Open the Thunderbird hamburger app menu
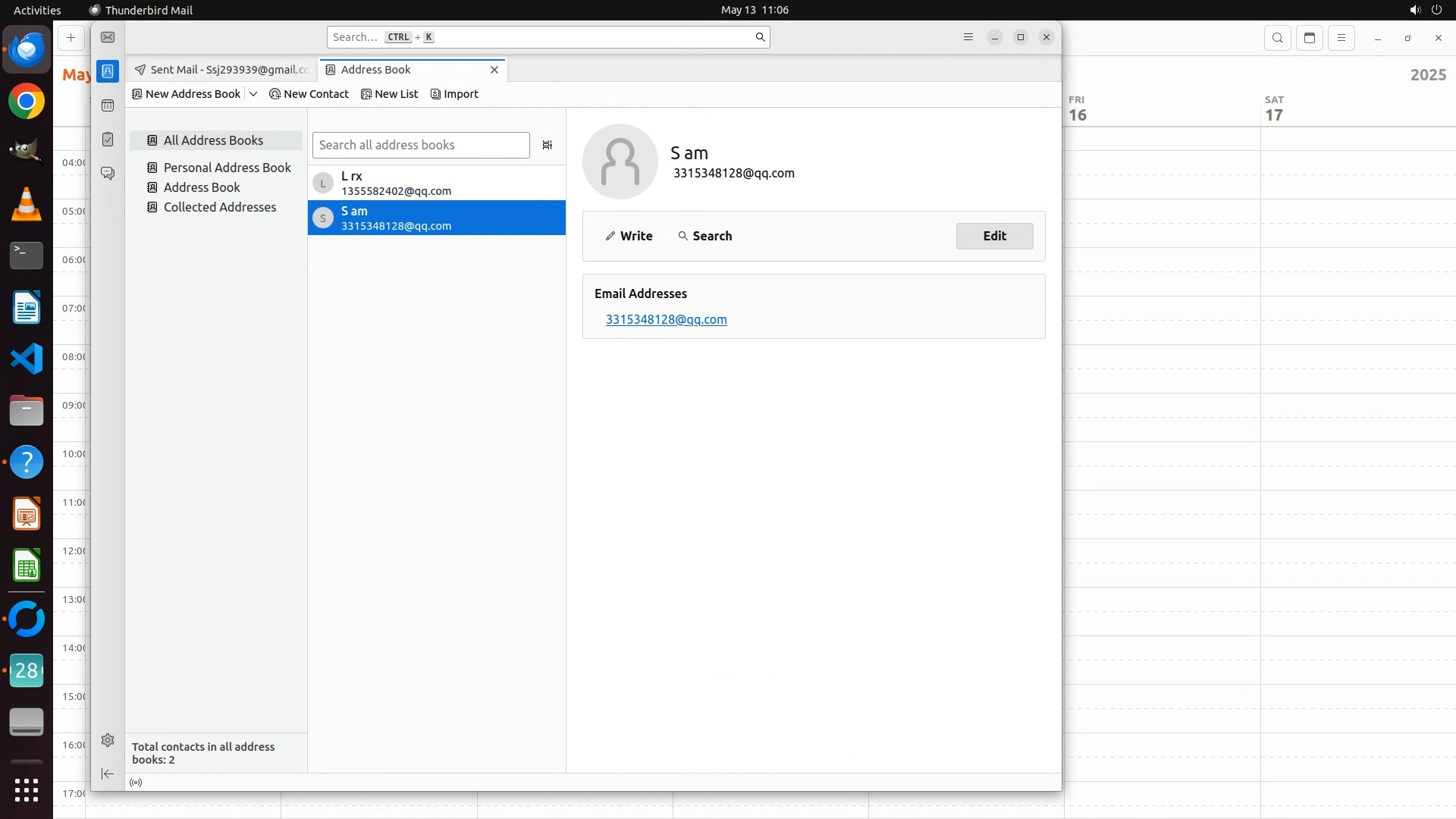 click(x=968, y=37)
